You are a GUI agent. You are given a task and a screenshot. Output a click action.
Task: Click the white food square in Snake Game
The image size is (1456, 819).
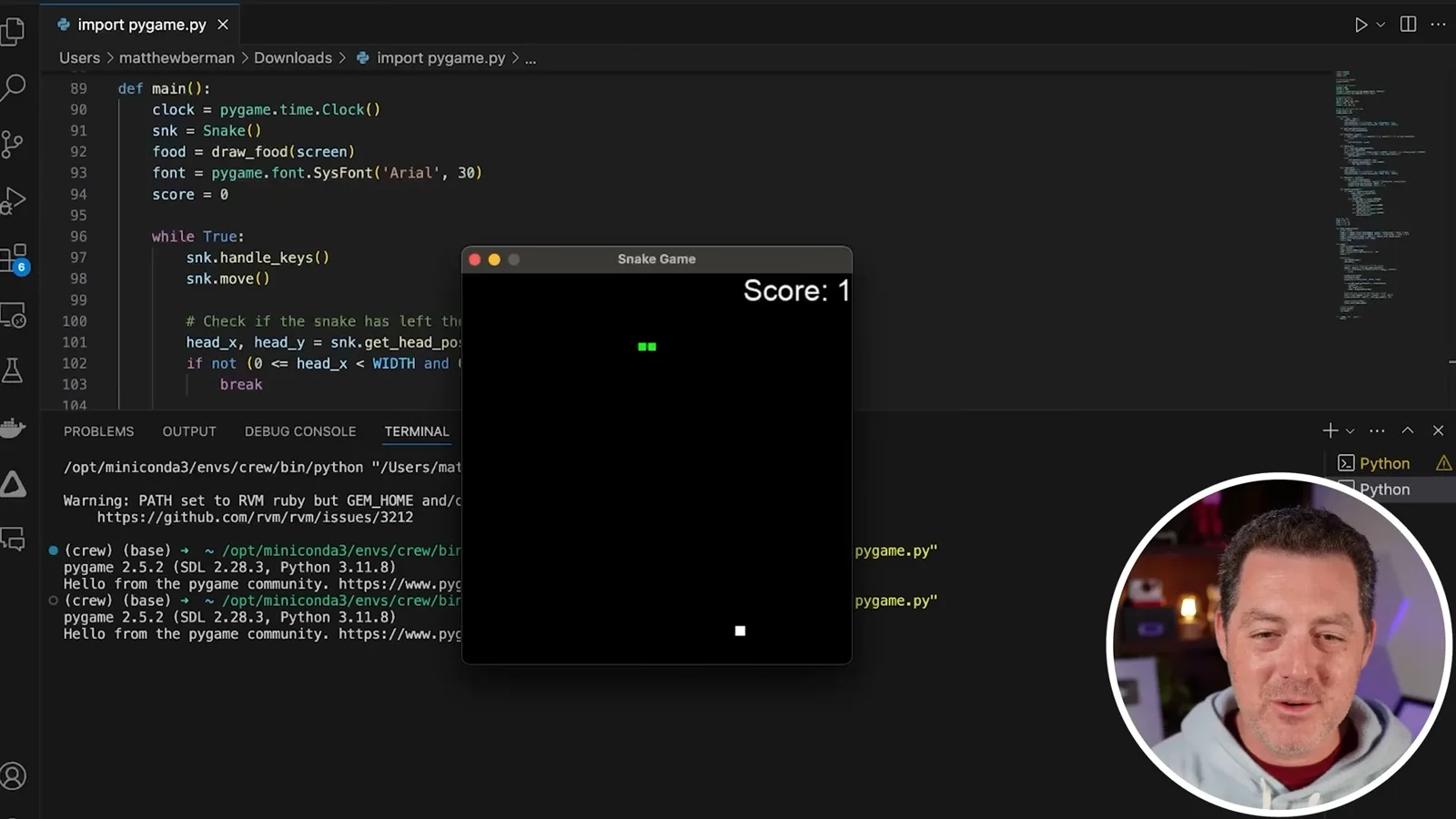click(x=740, y=631)
